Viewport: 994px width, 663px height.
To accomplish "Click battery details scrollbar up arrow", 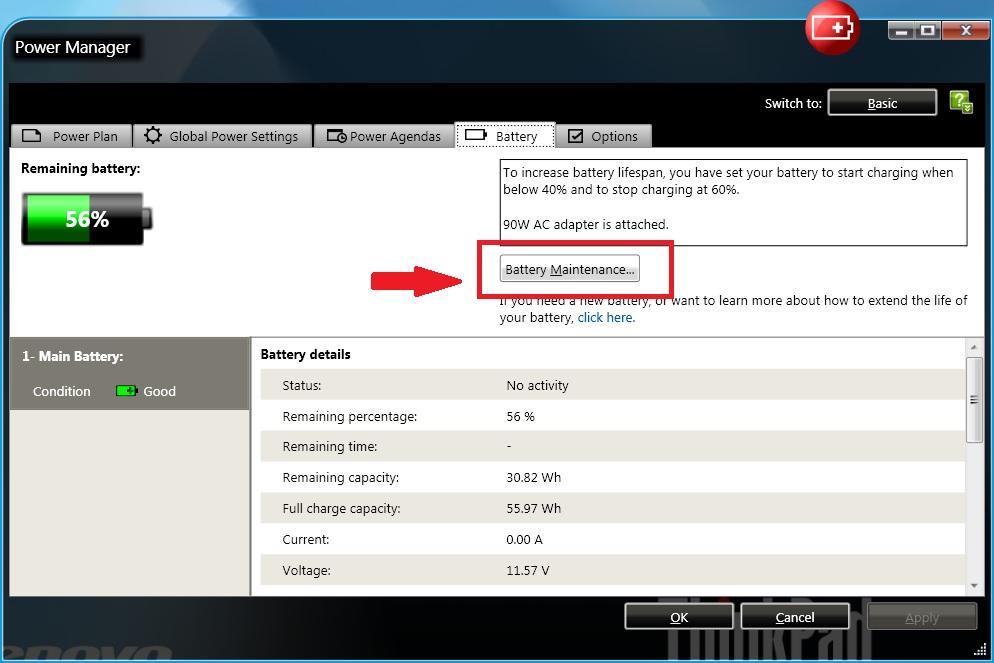I will tap(974, 348).
